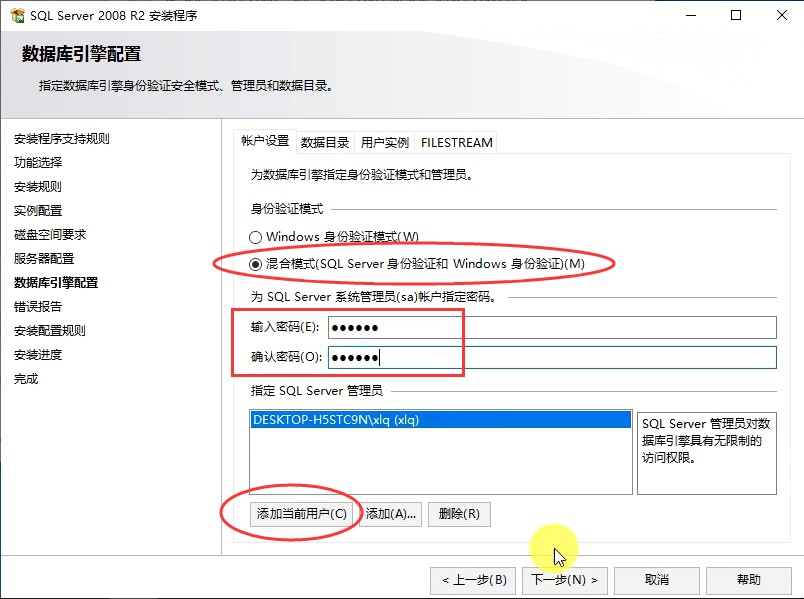The width and height of the screenshot is (804, 599).
Task: Open the 用户实例 tab
Action: [x=385, y=143]
